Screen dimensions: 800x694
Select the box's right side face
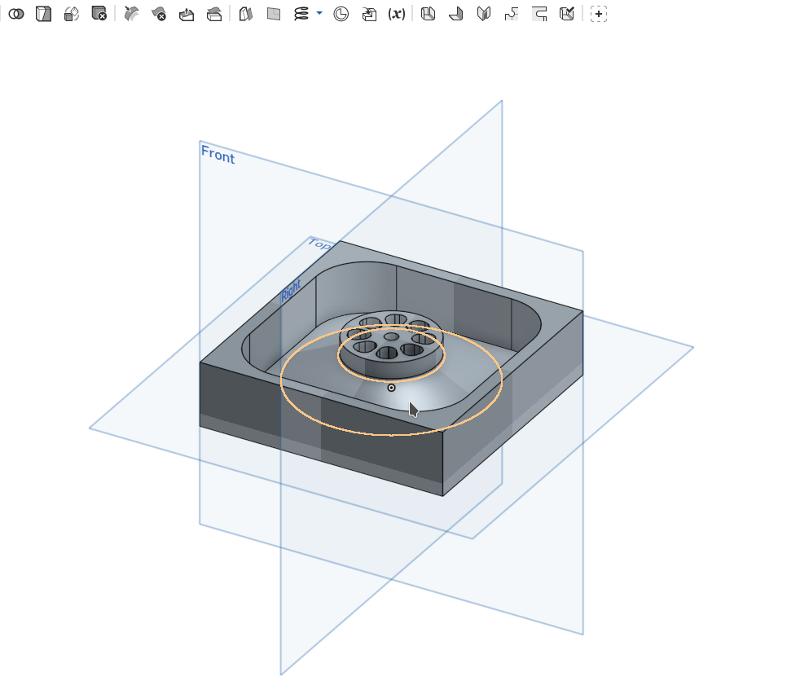513,403
